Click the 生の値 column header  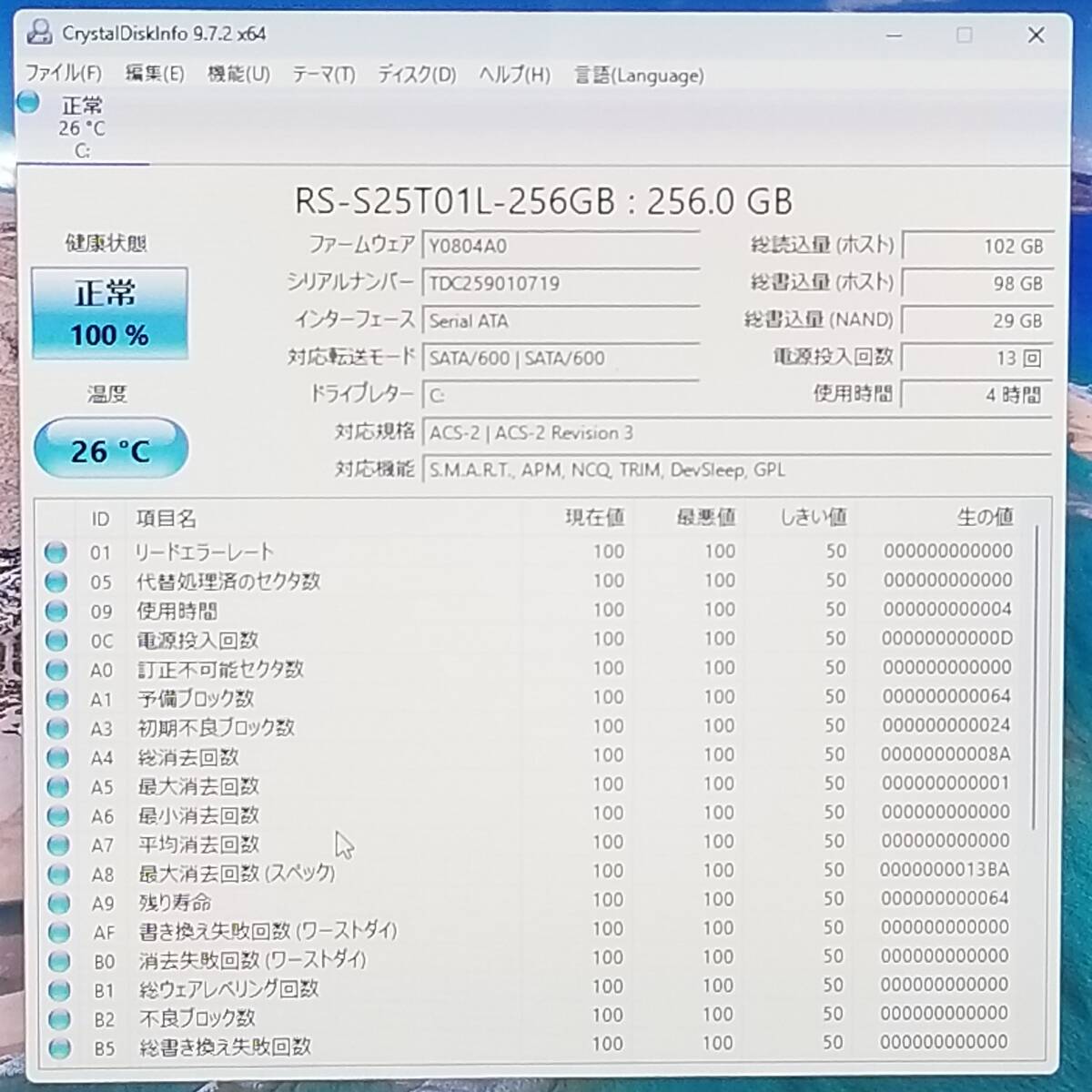(x=986, y=517)
